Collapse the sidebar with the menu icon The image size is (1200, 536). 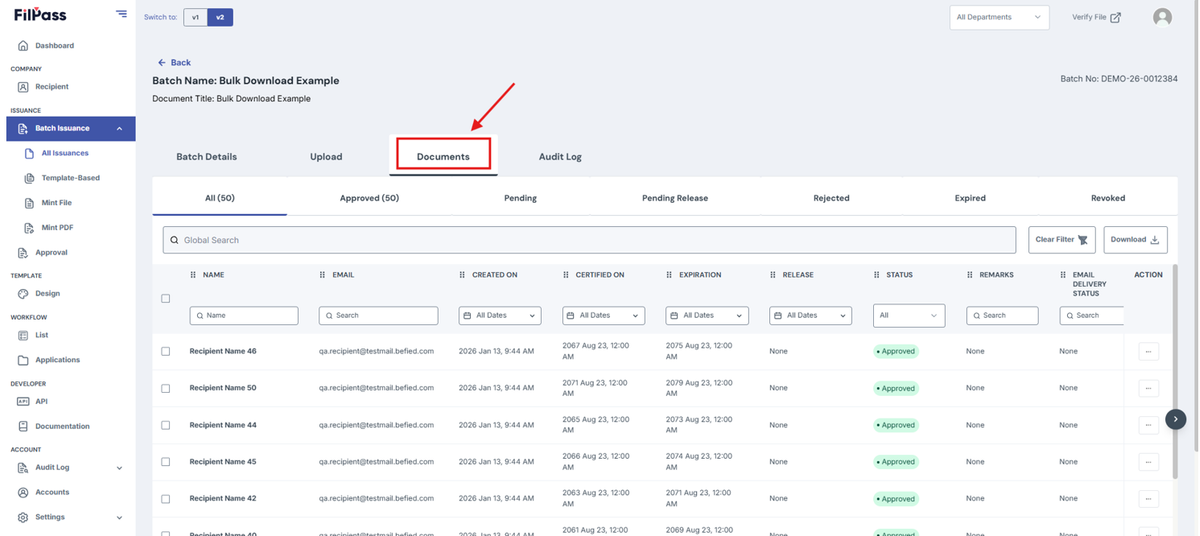point(121,14)
